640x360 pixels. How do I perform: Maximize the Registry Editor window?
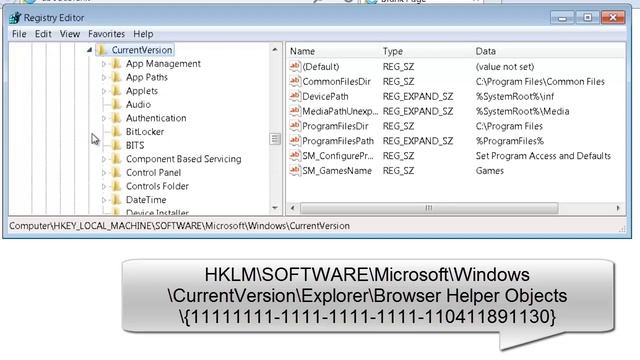(587, 18)
